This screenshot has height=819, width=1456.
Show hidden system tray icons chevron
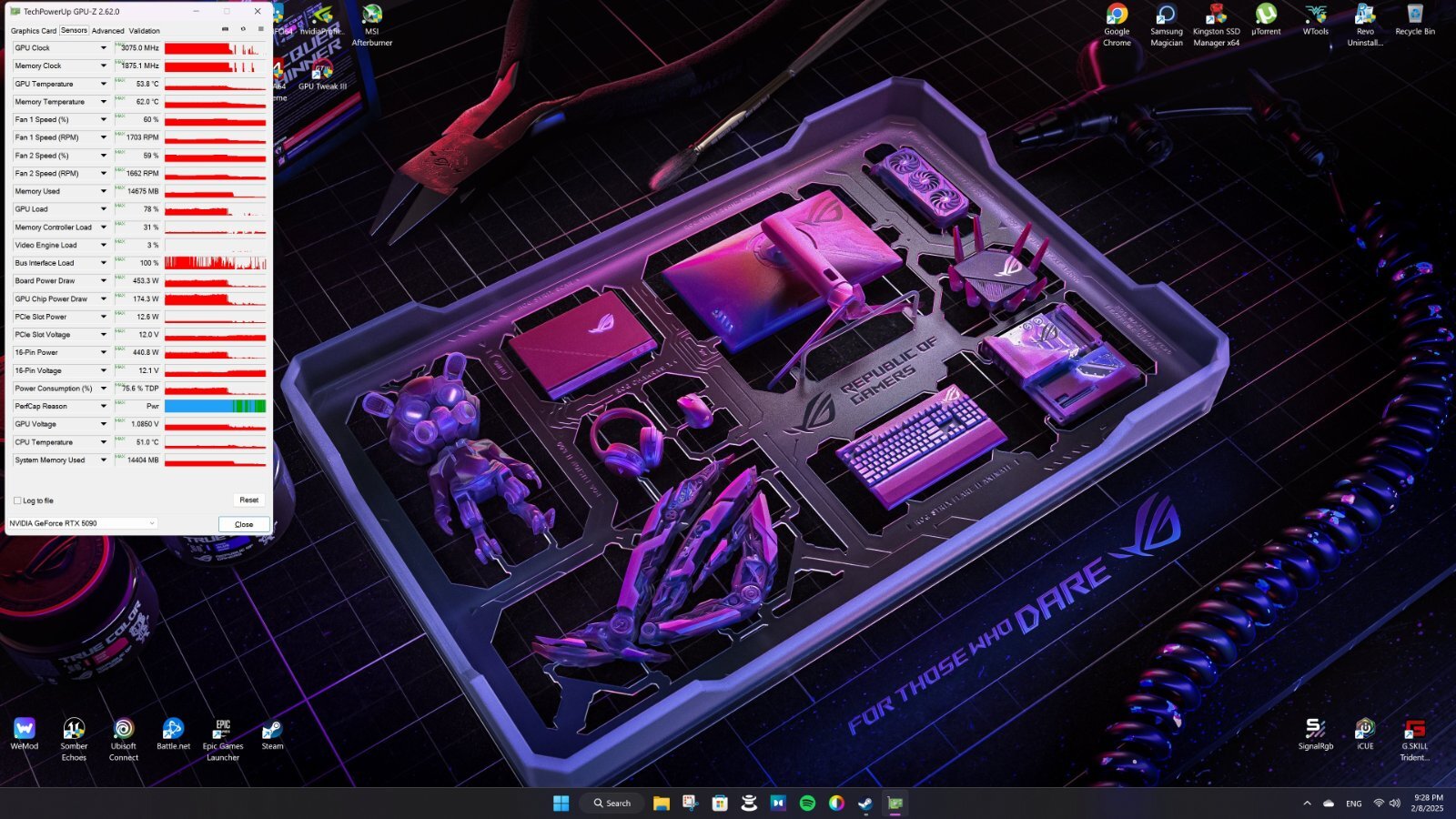(x=1307, y=803)
